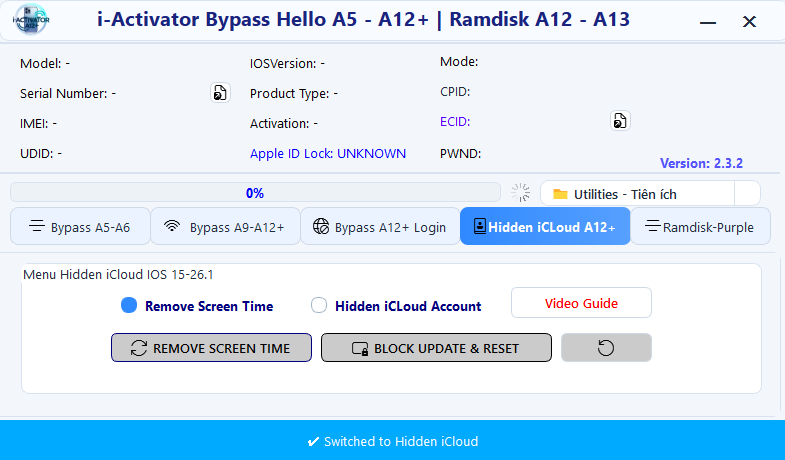The image size is (785, 460).
Task: Click the Menu Hidden iCloud IOS 15-26.1 label
Action: pos(118,275)
